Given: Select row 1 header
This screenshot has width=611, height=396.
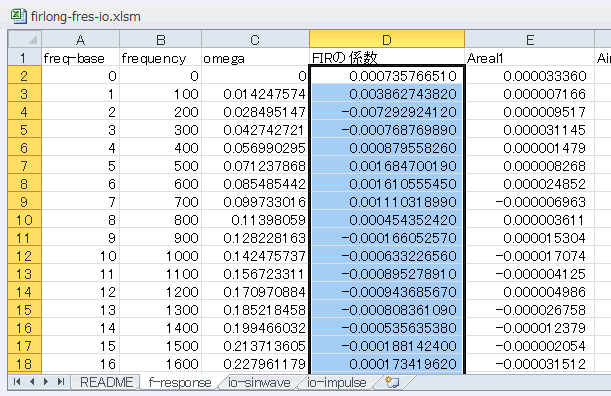Looking at the screenshot, I should (x=25, y=58).
